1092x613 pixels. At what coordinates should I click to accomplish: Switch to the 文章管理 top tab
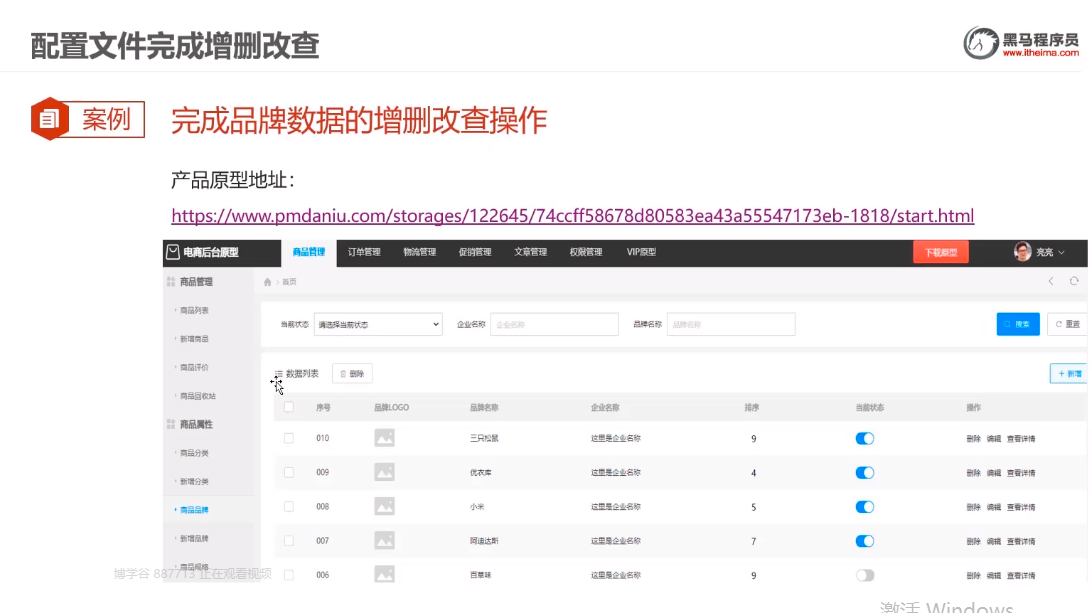(531, 252)
